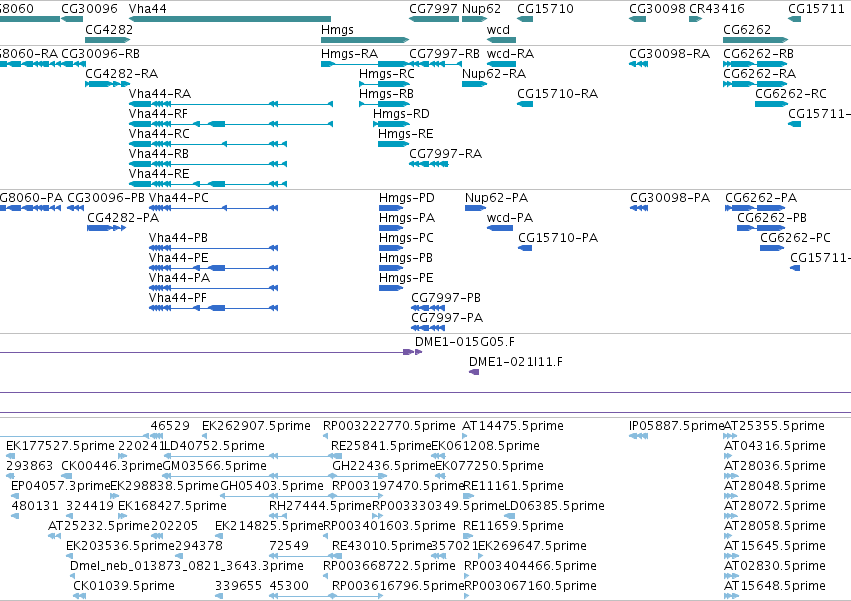Click the DME1-015G05.F feature label
851x601 pixels.
click(x=465, y=343)
